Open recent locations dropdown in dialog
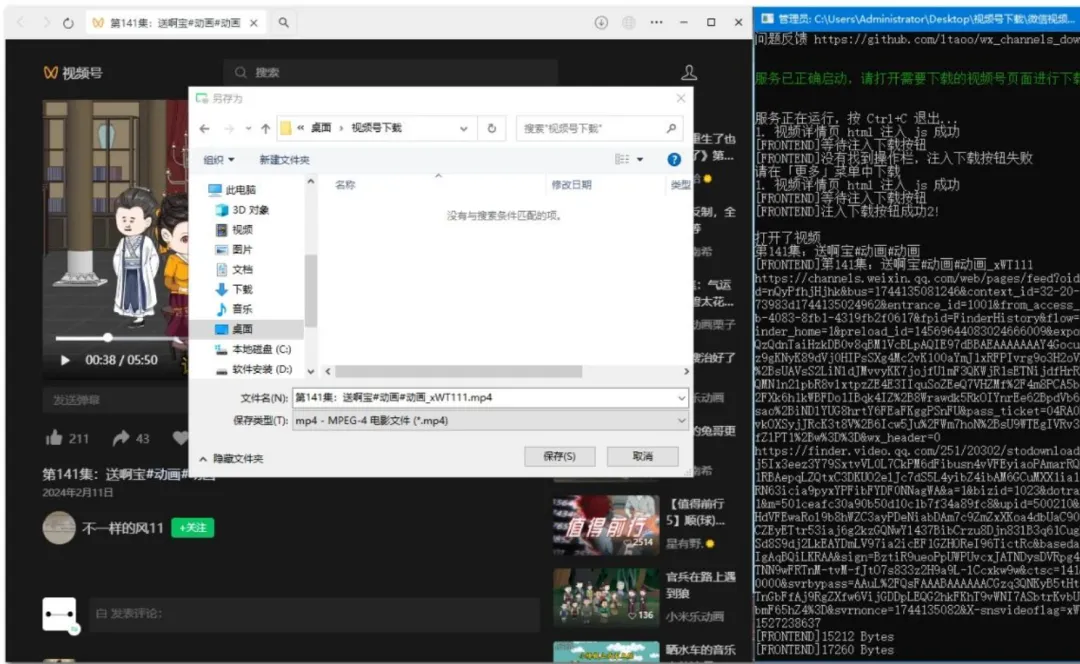Screen dimensions: 1080x664 tap(248, 129)
